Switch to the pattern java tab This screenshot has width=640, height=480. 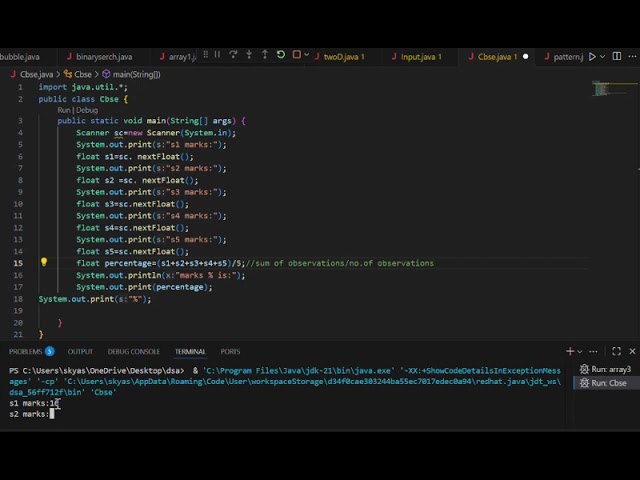(564, 57)
